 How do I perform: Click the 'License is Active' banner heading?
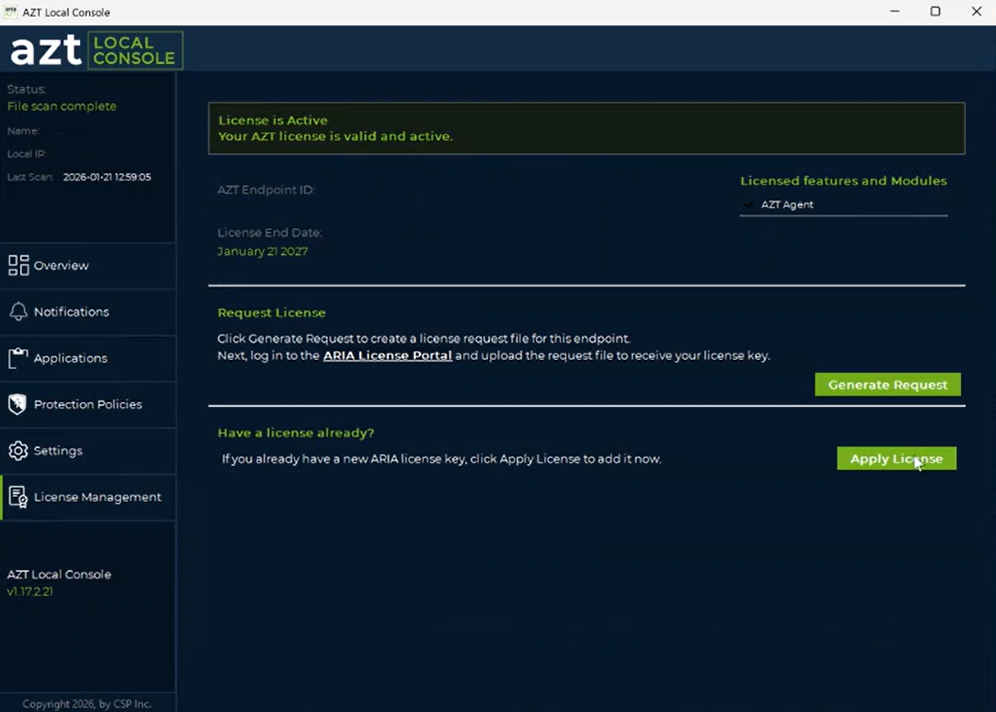tap(273, 120)
